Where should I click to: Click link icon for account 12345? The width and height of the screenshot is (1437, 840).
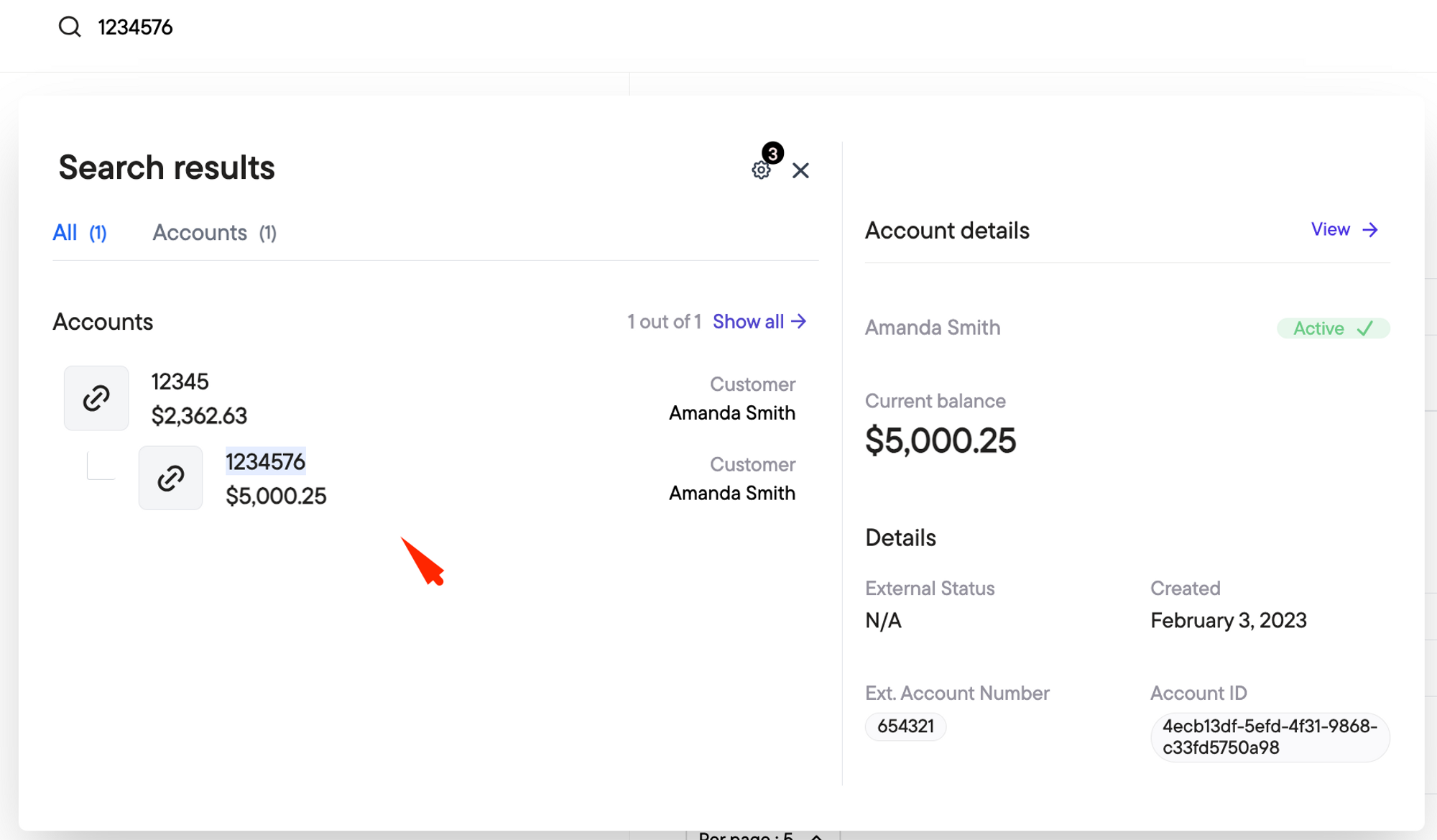pyautogui.click(x=96, y=398)
